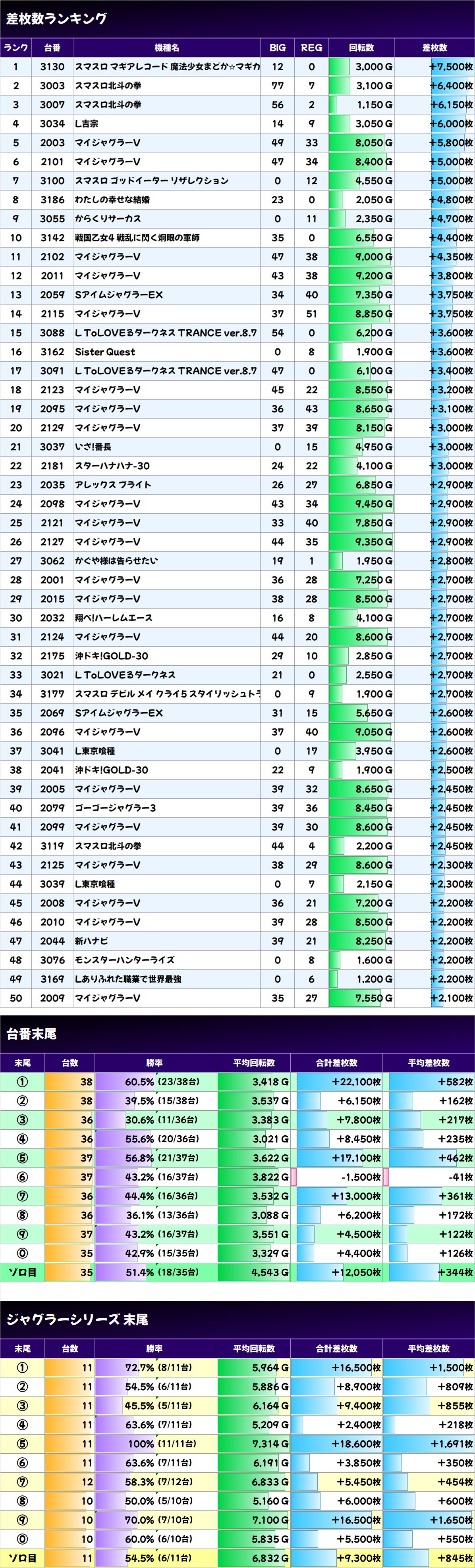This screenshot has width=475, height=1568.
Task: Click the 9,450 G rotation bar for 2098
Action: [x=362, y=504]
